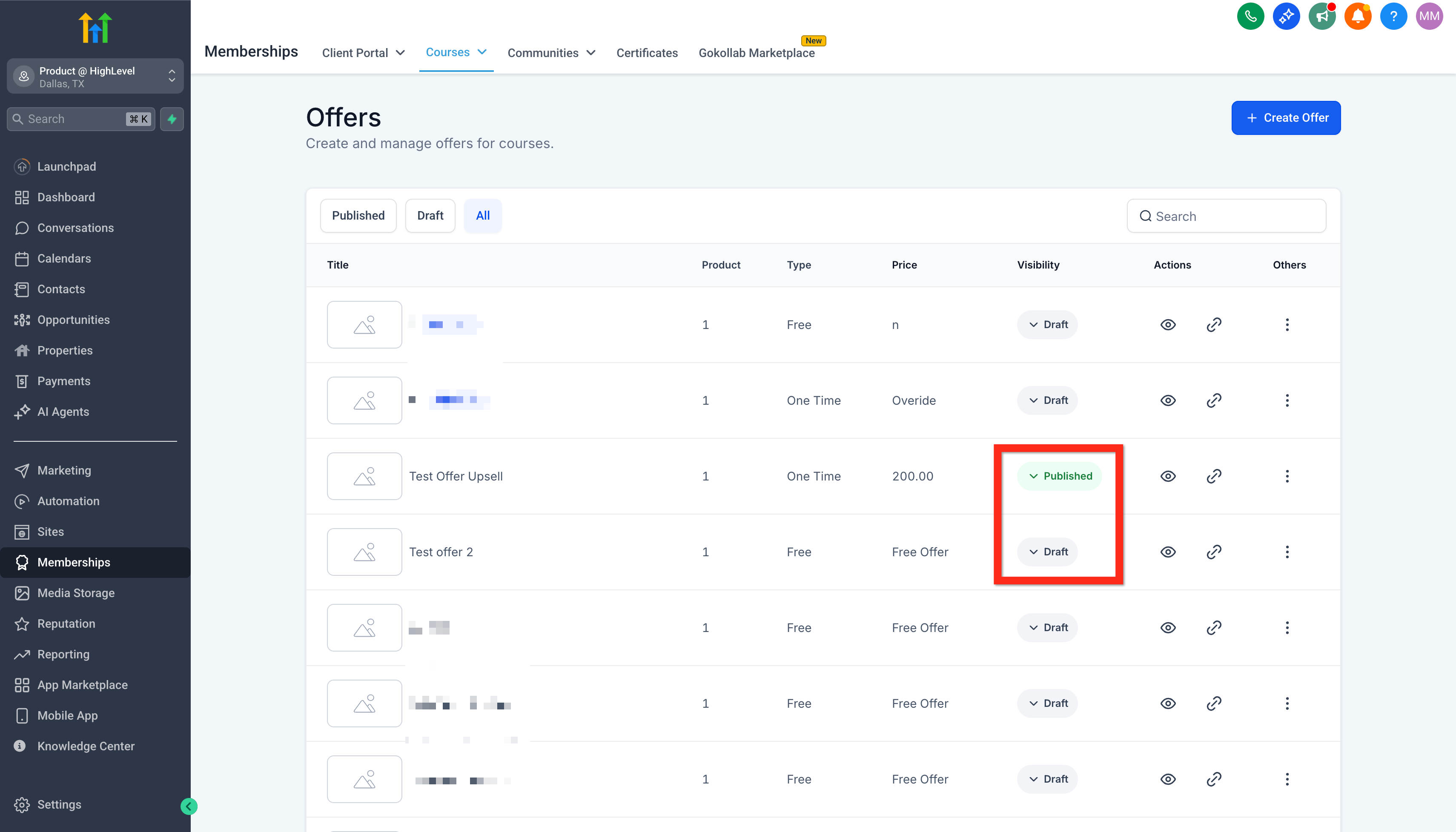Click the lightning bolt quick actions icon

(172, 119)
